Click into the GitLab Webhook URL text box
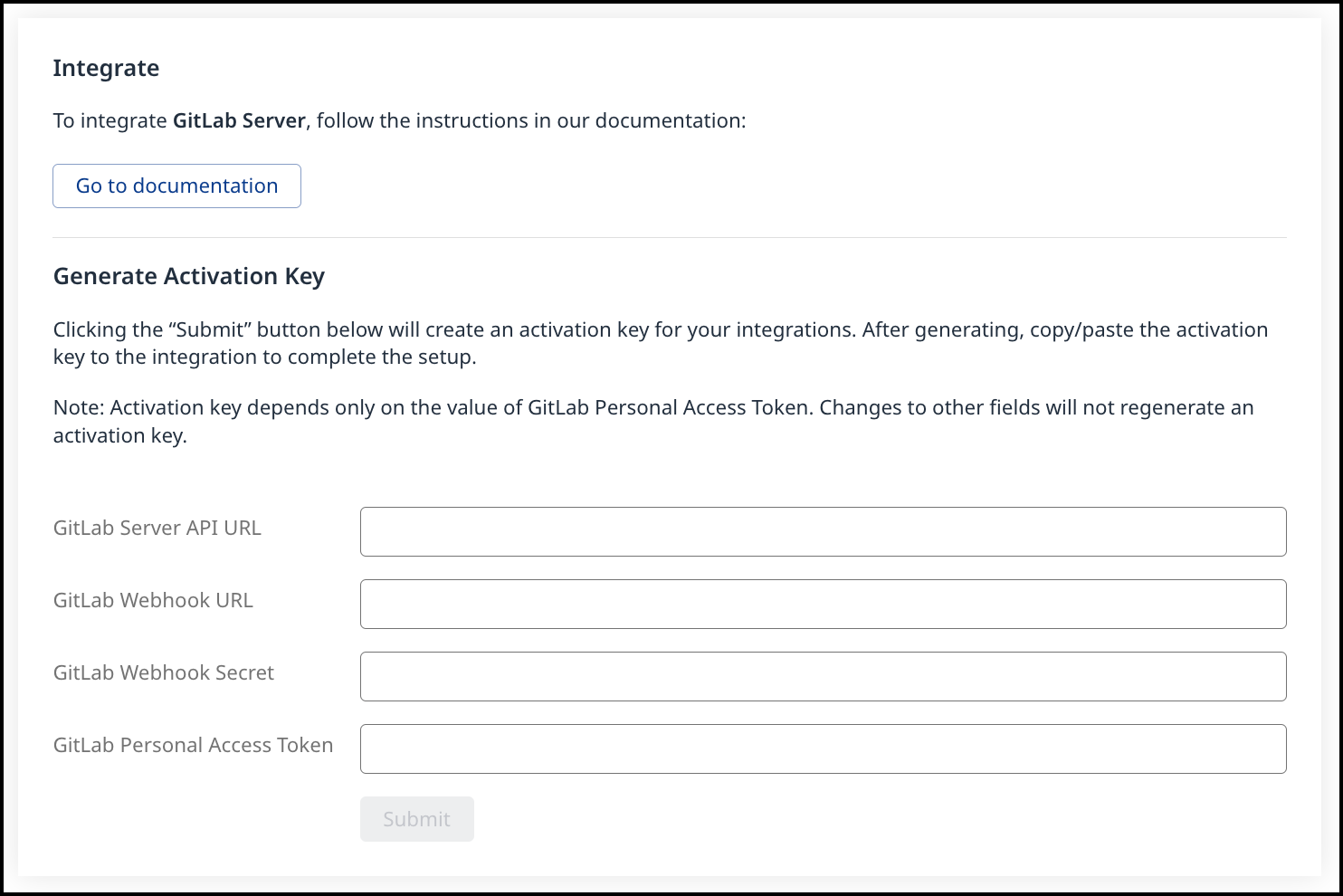The height and width of the screenshot is (896, 1343). (x=823, y=604)
